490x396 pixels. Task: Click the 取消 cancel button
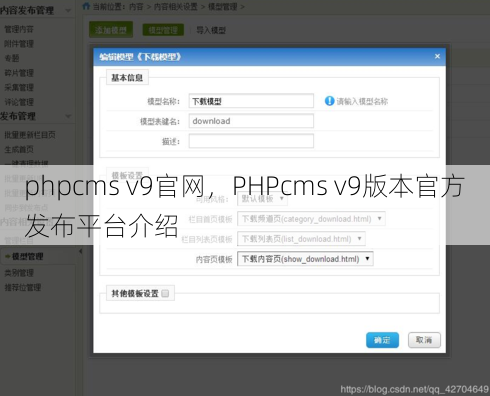tap(424, 340)
